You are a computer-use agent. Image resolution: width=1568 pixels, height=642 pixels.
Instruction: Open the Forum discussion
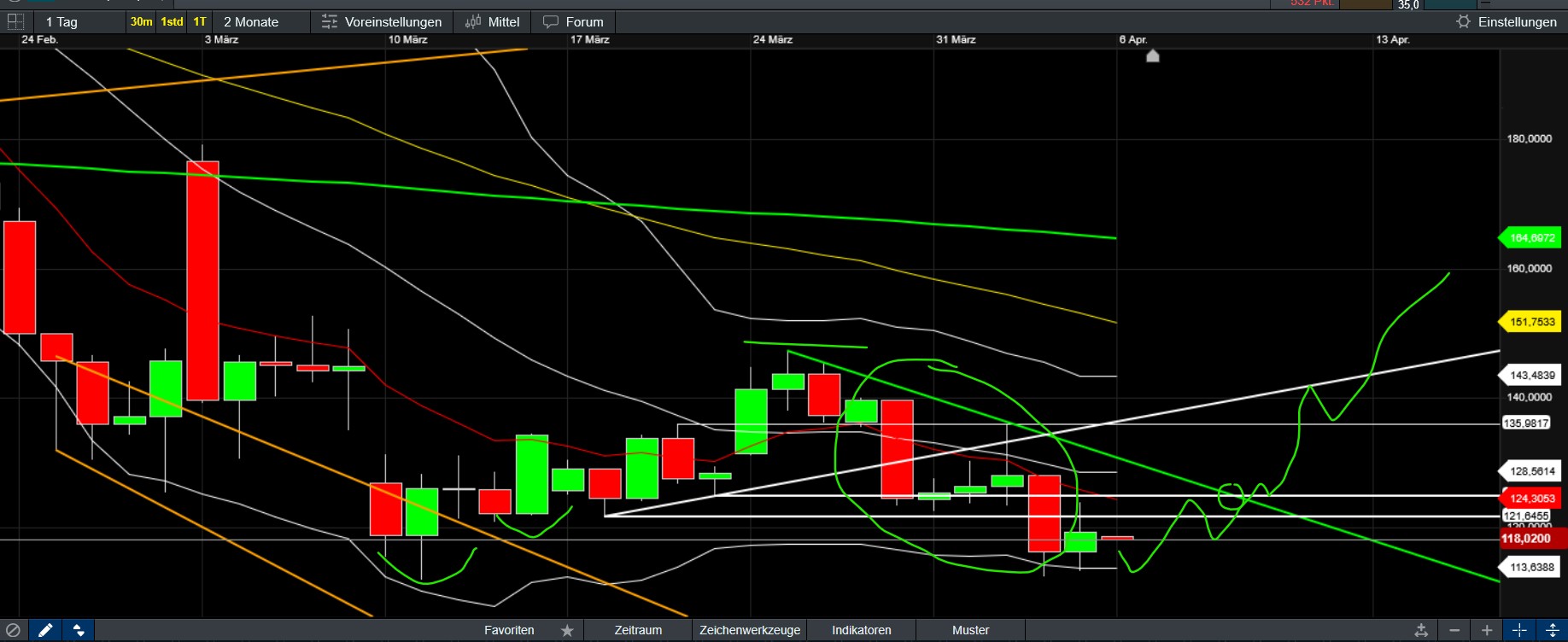(573, 21)
